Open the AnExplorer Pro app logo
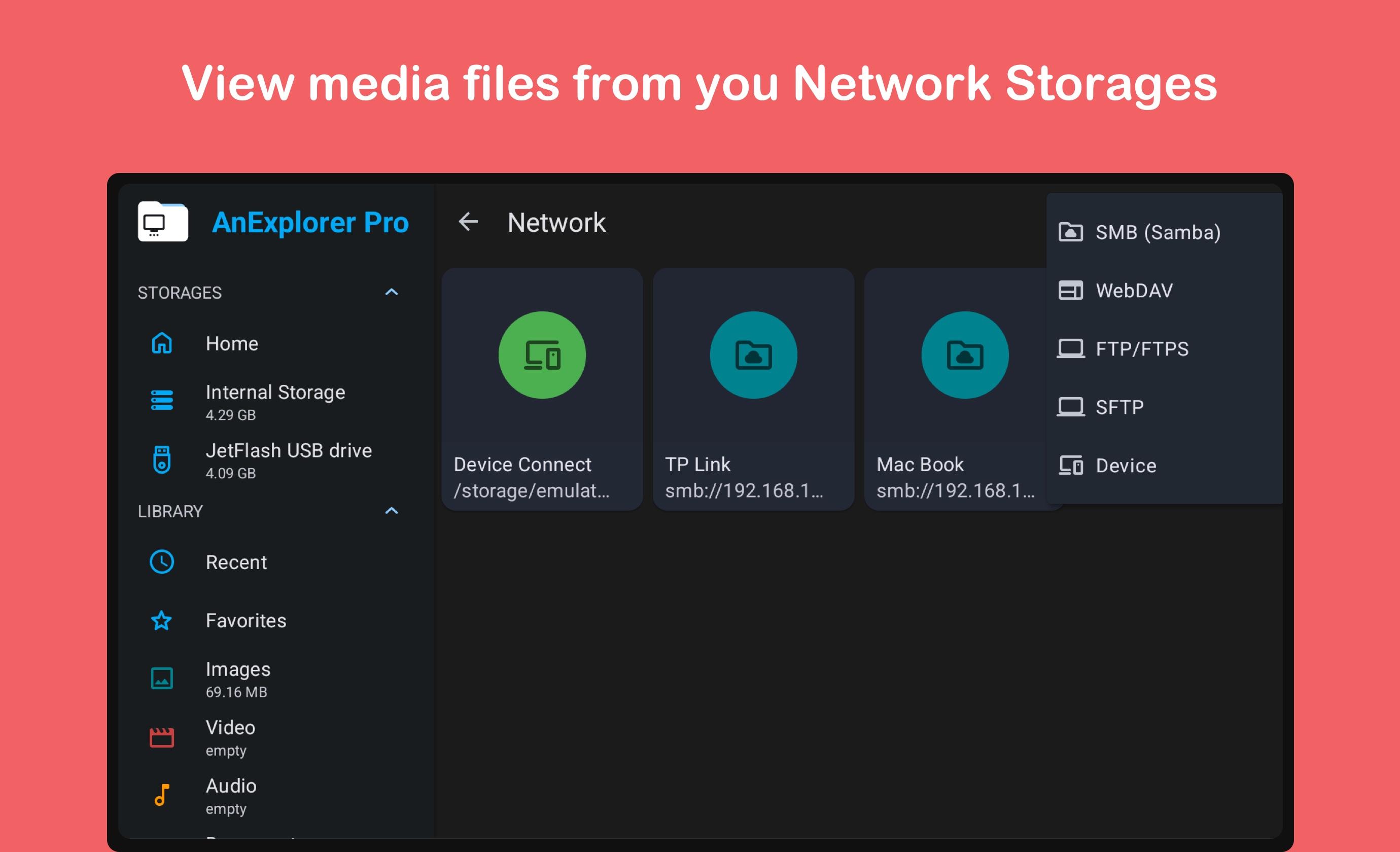 163,222
